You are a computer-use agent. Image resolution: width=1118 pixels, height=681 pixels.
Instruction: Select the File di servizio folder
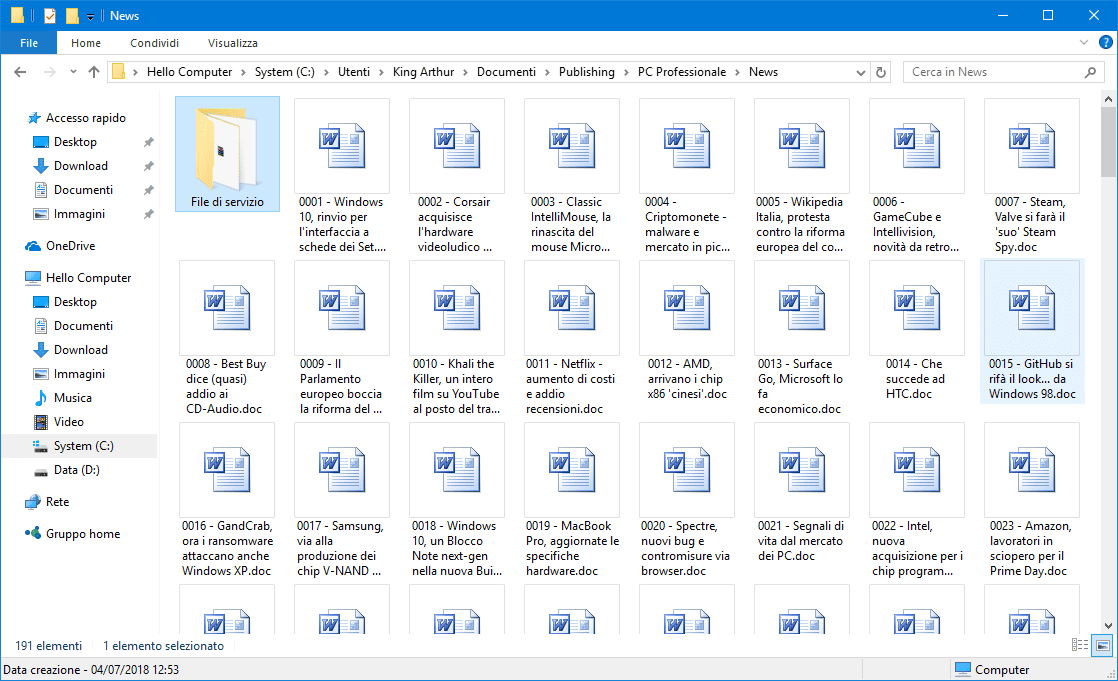pos(227,150)
